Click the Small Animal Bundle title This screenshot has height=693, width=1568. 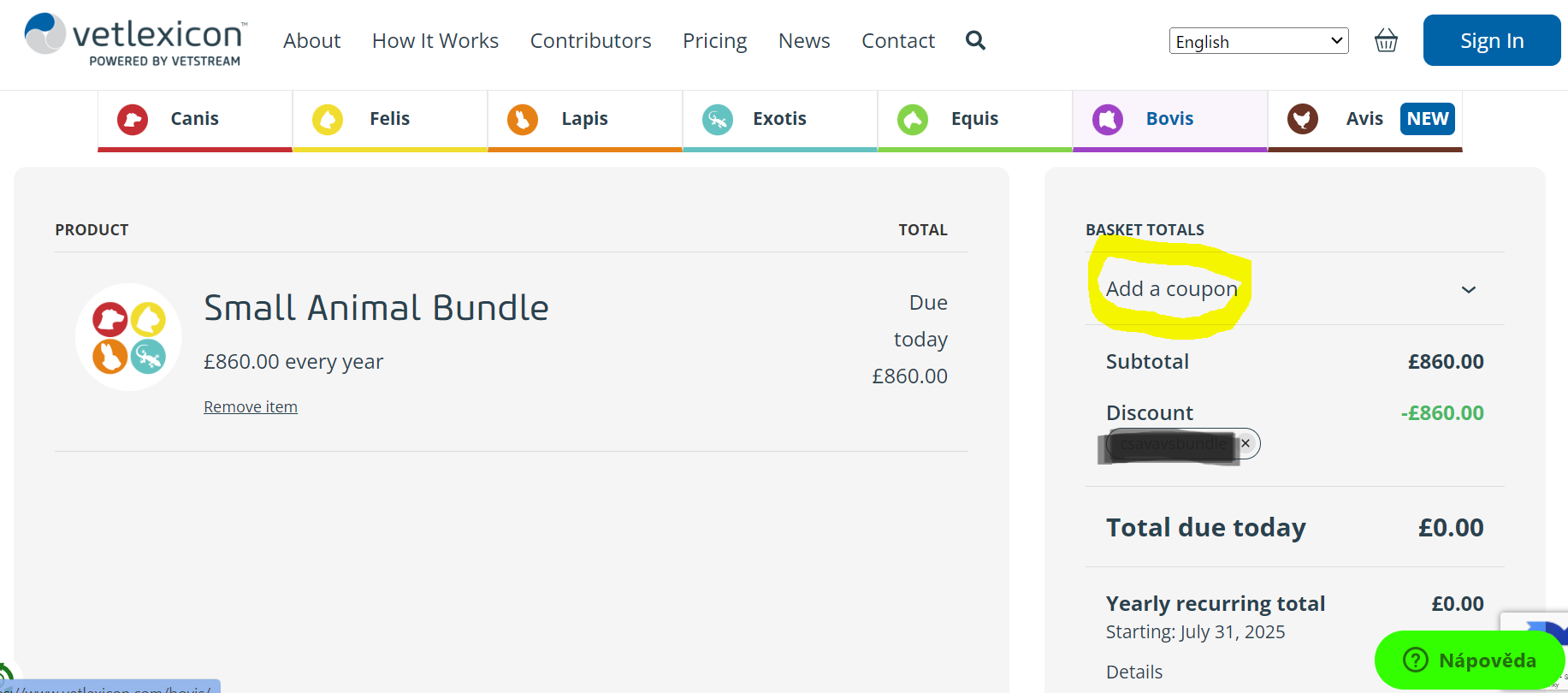376,308
